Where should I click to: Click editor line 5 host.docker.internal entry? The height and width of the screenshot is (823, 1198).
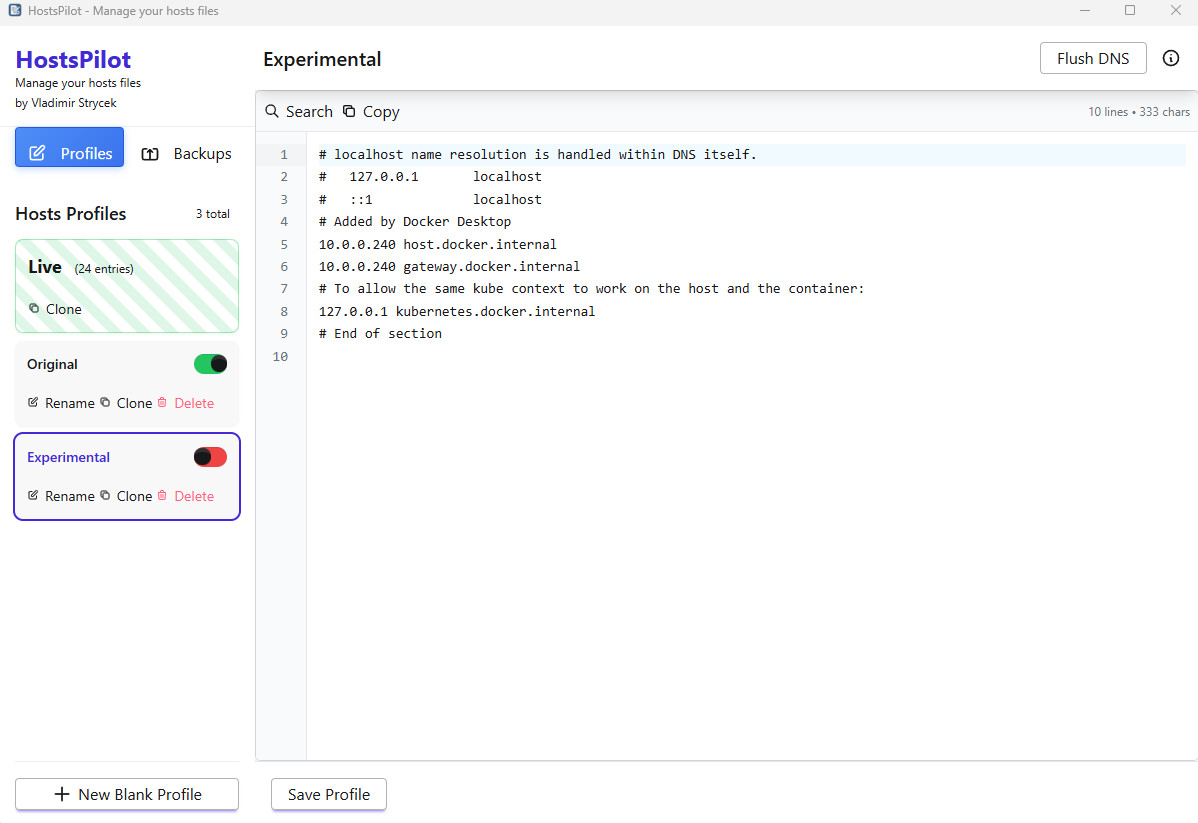(x=438, y=244)
